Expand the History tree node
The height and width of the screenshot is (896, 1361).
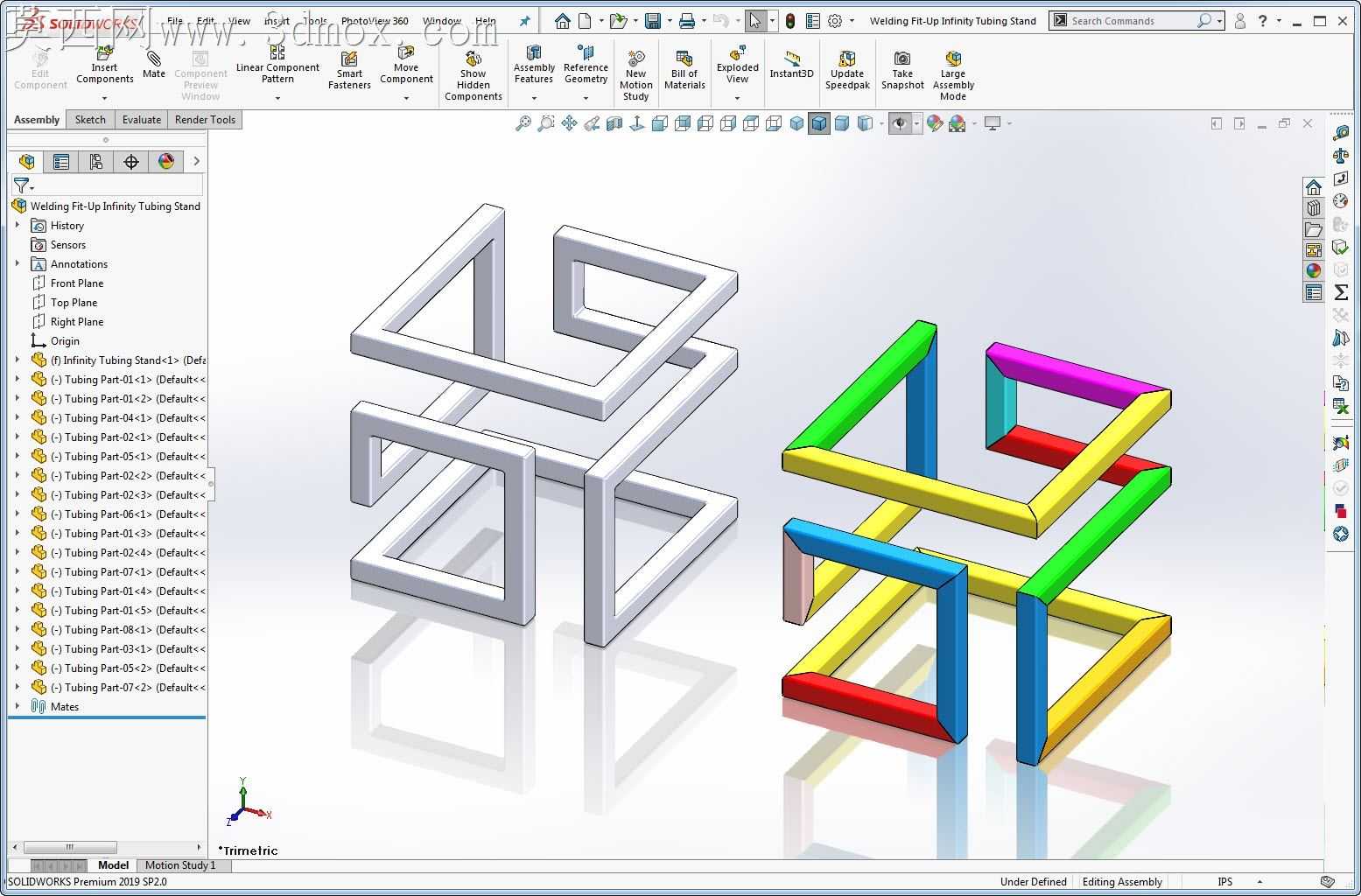pos(18,226)
